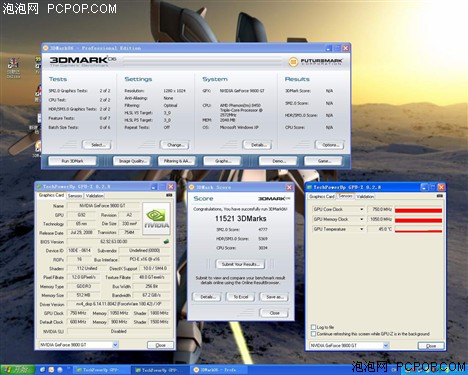Open Graphics Card tab in left GPU-Z window
This screenshot has width=468, height=375.
coord(51,195)
